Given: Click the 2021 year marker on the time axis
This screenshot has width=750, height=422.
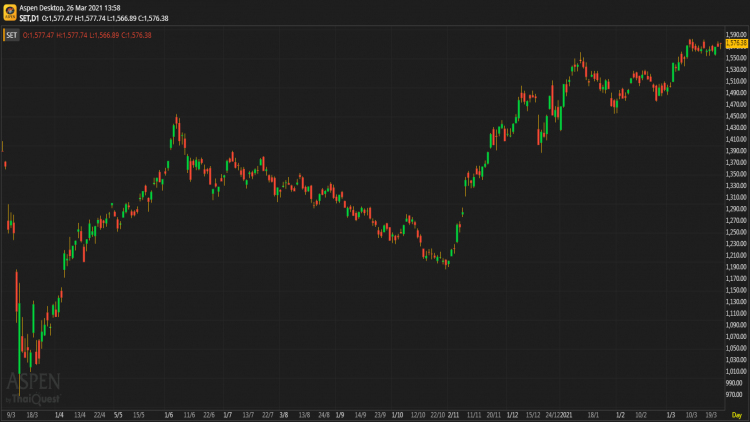Looking at the screenshot, I should pyautogui.click(x=565, y=414).
